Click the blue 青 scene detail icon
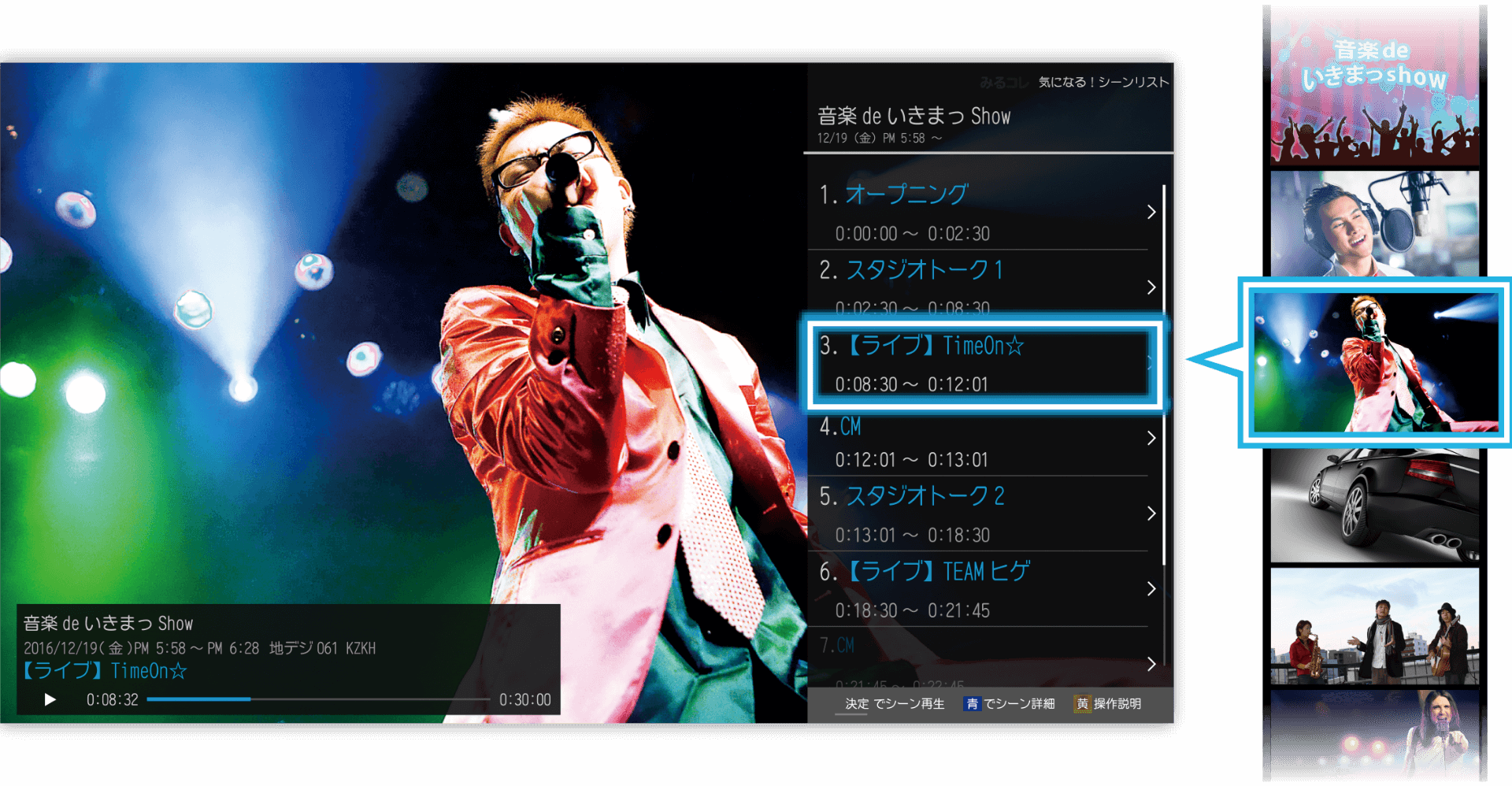The width and height of the screenshot is (1512, 786). [974, 704]
